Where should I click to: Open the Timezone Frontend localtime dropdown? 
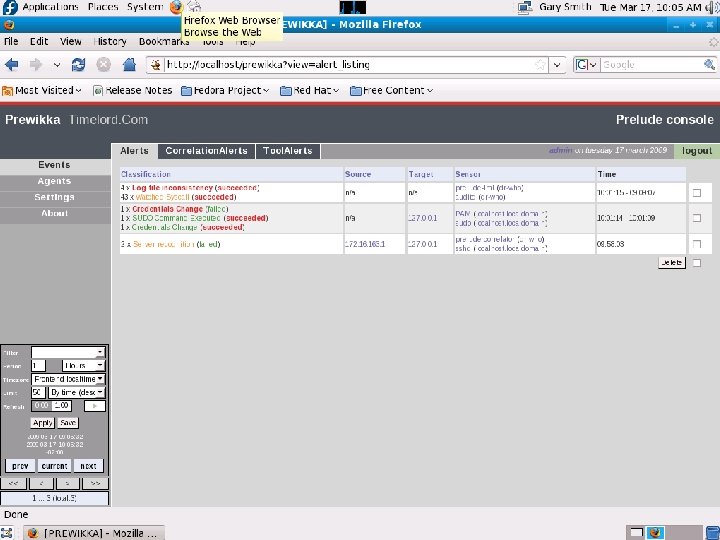click(x=68, y=379)
